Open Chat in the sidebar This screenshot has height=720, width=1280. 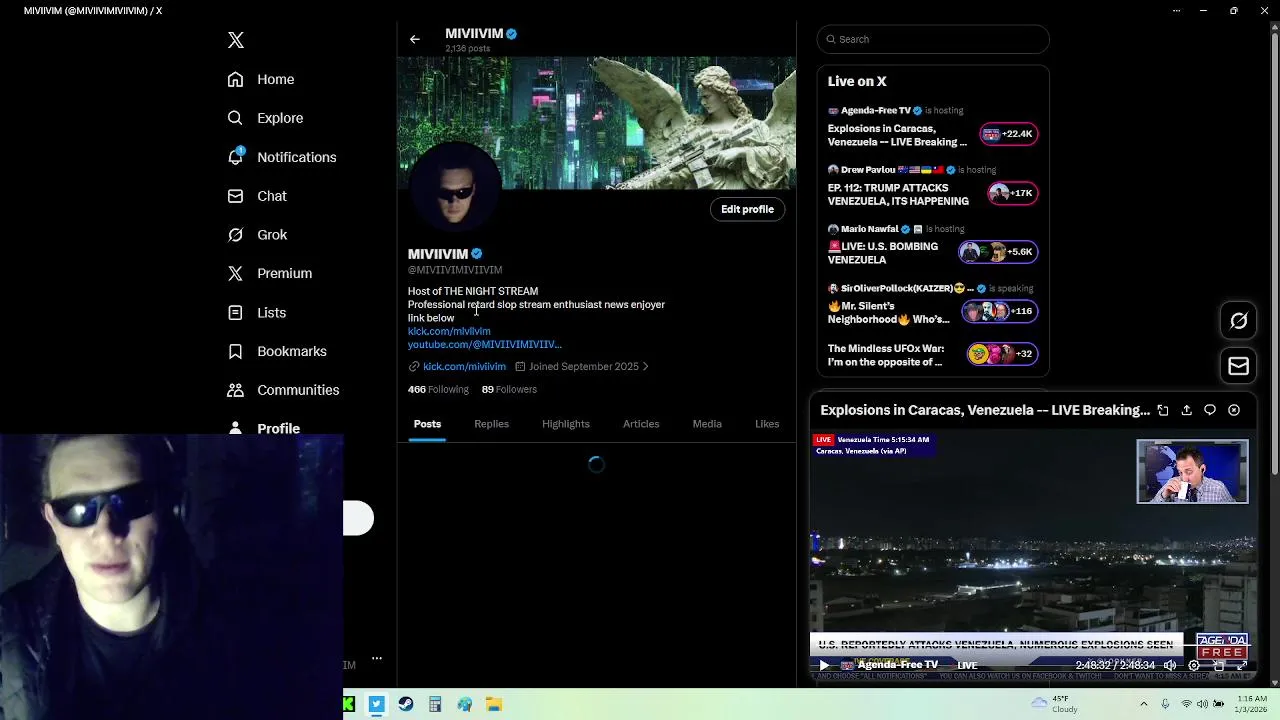point(256,196)
